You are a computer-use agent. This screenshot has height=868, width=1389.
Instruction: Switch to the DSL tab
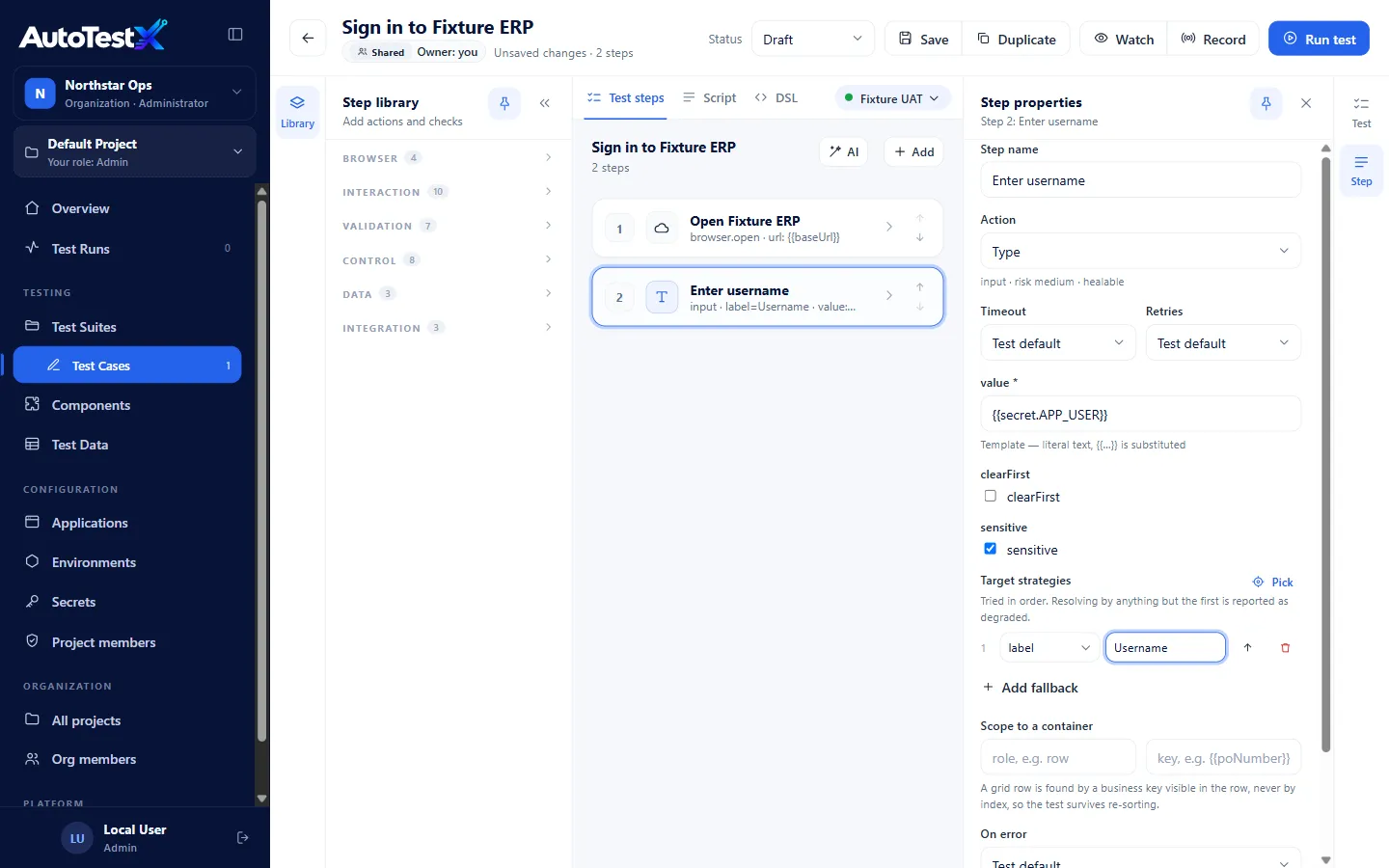776,97
